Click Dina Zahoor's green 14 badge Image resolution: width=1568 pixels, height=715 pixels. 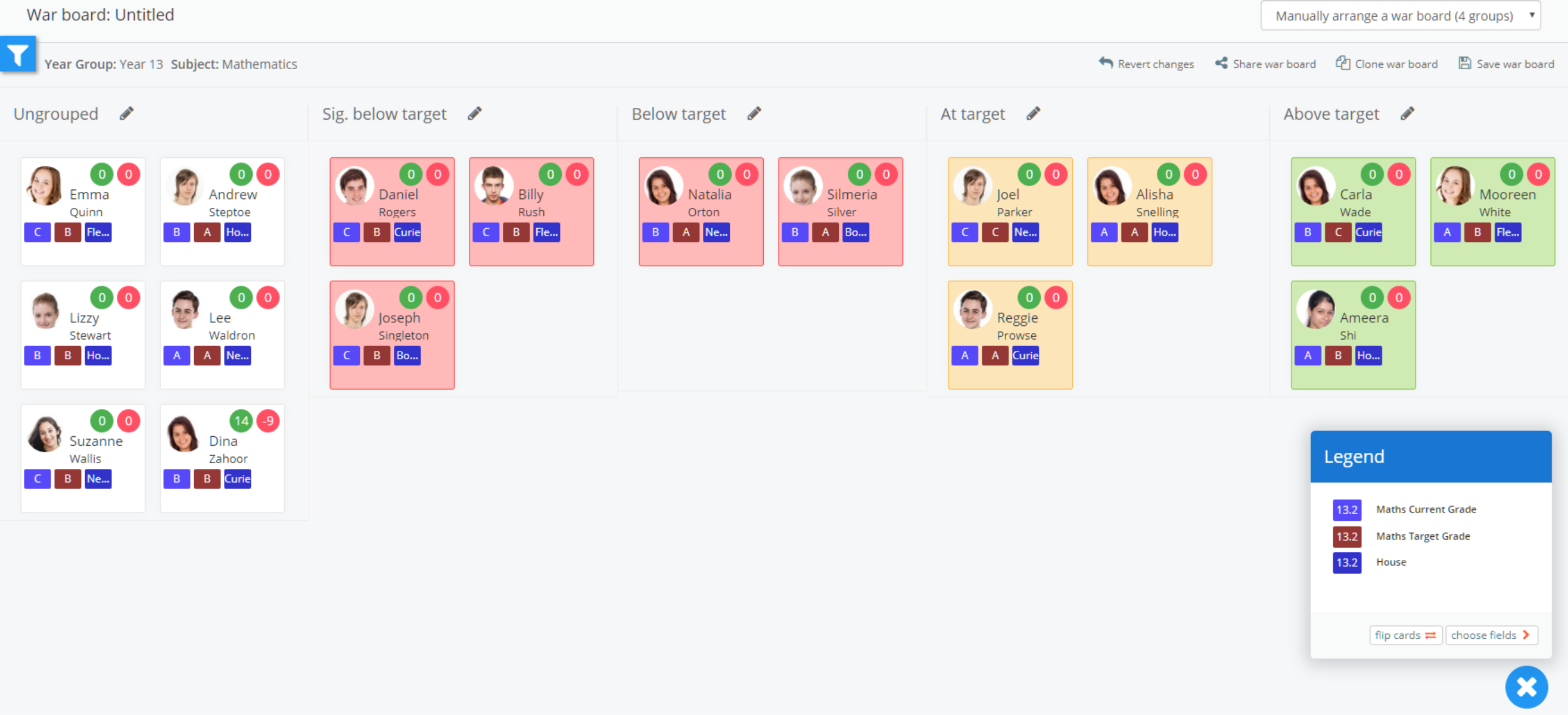pyautogui.click(x=241, y=420)
